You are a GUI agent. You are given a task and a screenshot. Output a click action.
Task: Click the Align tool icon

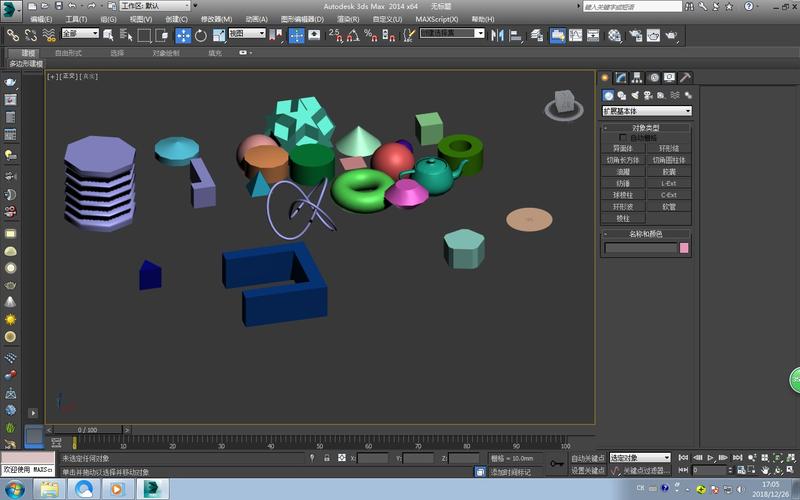pyautogui.click(x=516, y=35)
